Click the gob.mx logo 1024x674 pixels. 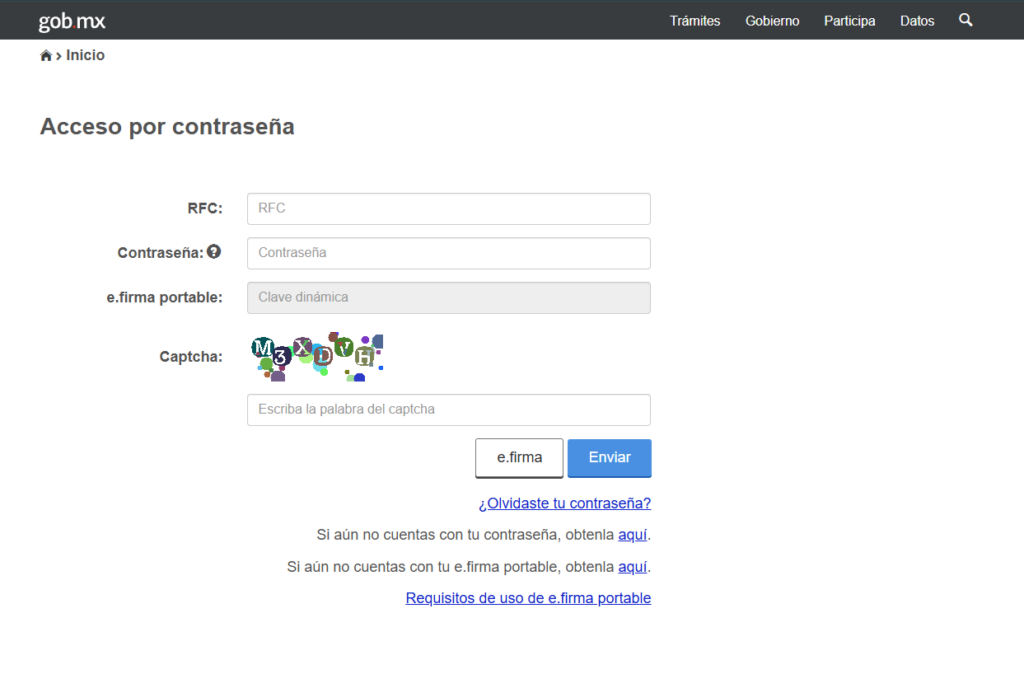(71, 21)
